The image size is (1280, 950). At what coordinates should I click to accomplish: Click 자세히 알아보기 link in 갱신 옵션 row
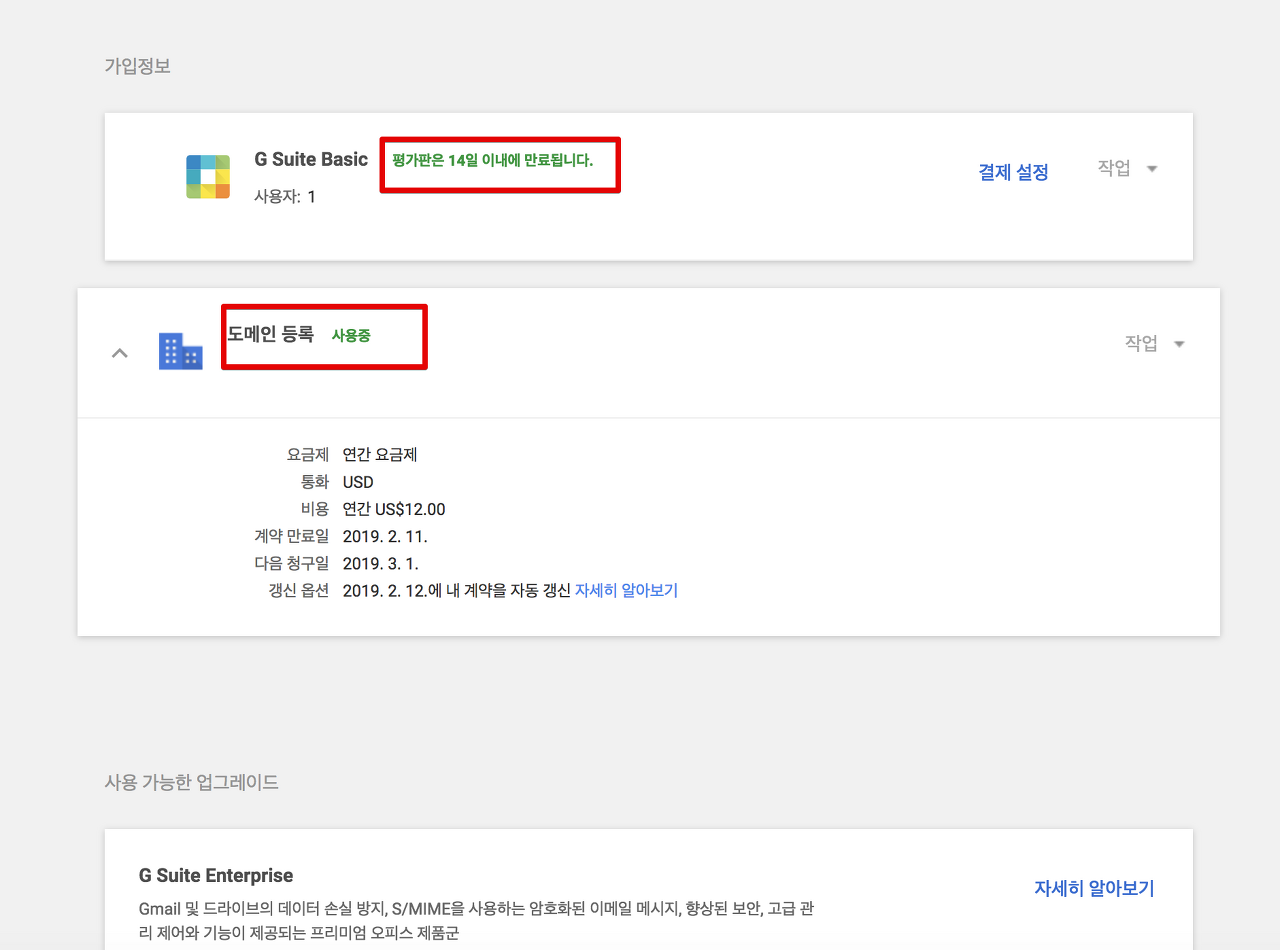pyautogui.click(x=626, y=590)
